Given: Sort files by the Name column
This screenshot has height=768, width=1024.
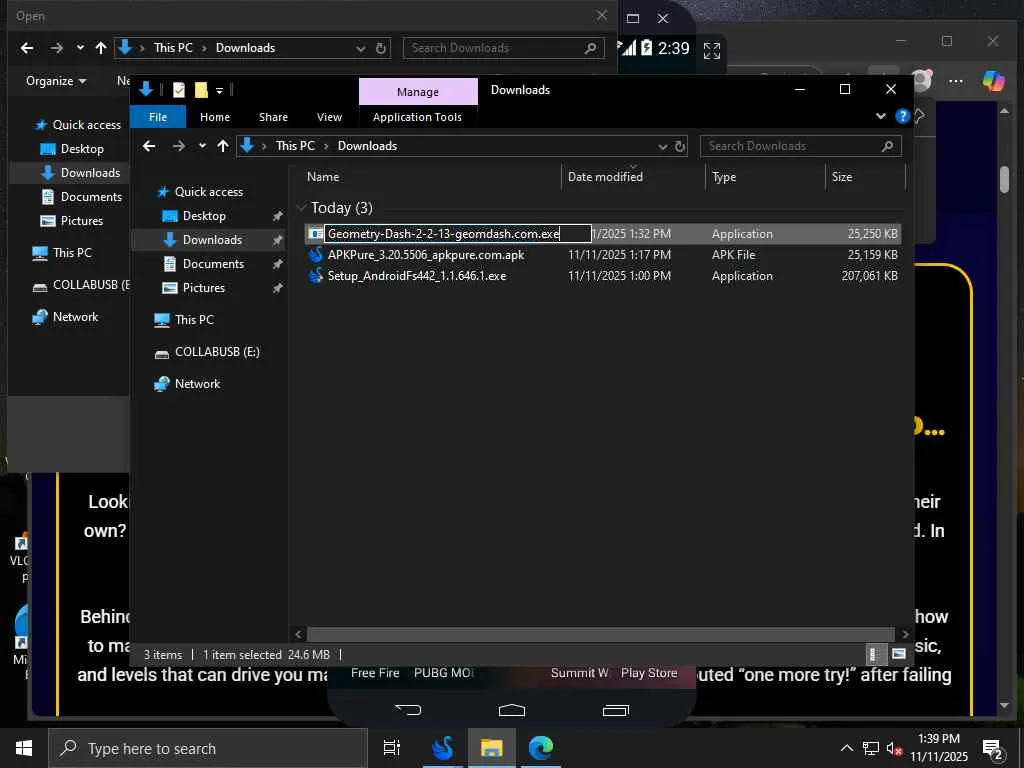Looking at the screenshot, I should coord(431,177).
